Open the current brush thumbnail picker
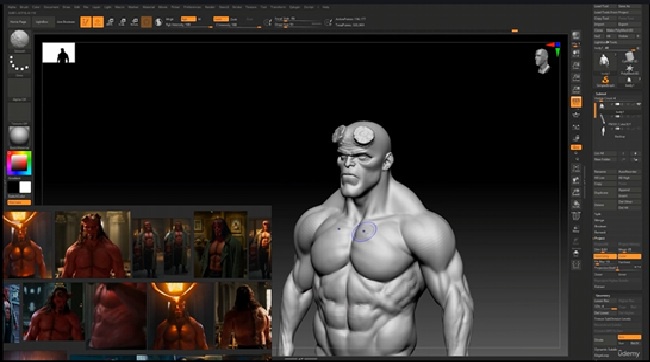Image resolution: width=650 pixels, height=362 pixels. click(19, 40)
